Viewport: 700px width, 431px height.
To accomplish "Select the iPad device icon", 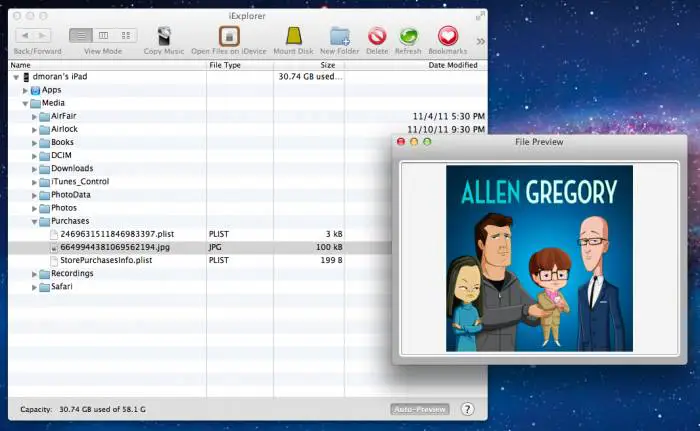I will coord(26,77).
